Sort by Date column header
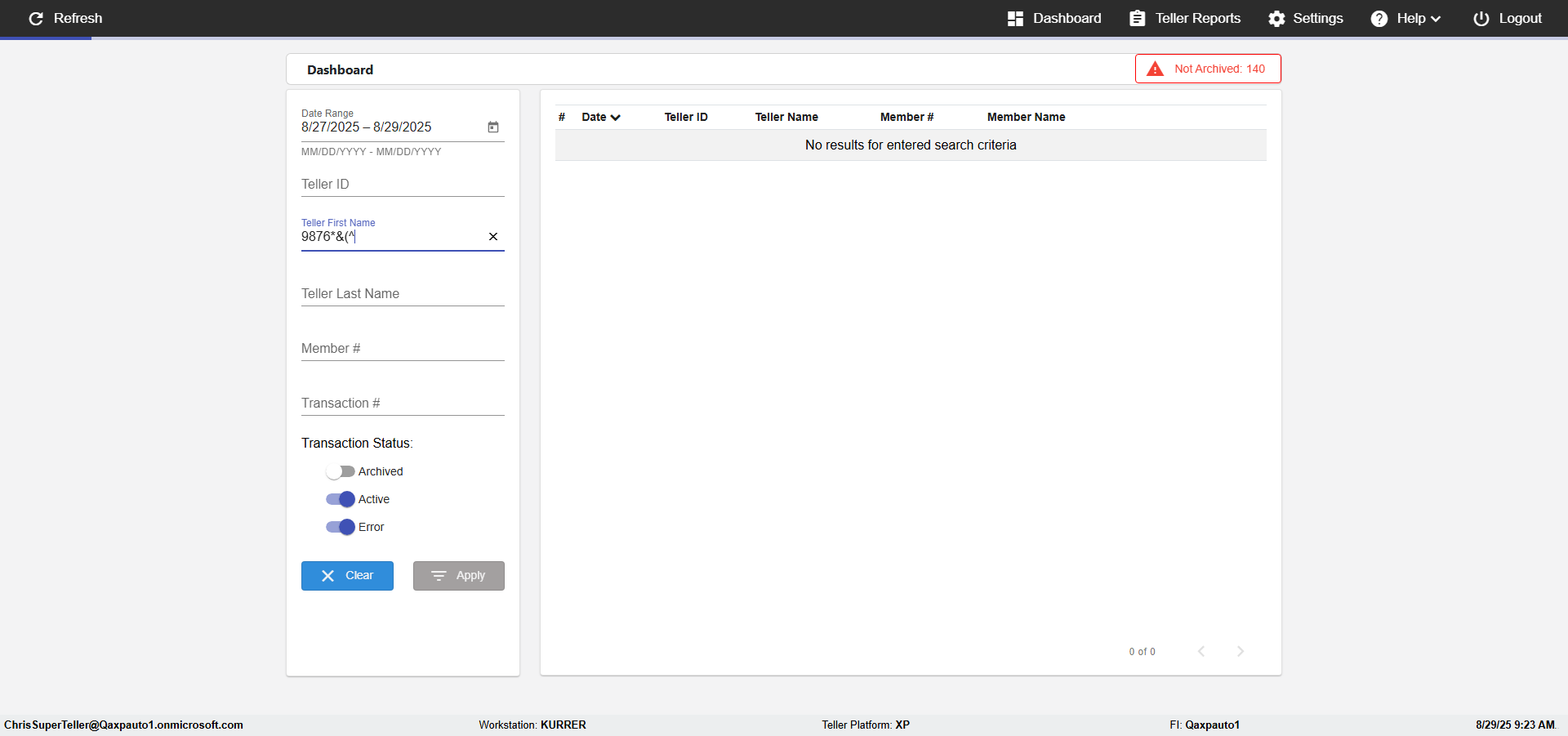This screenshot has width=1568, height=736. pyautogui.click(x=601, y=117)
